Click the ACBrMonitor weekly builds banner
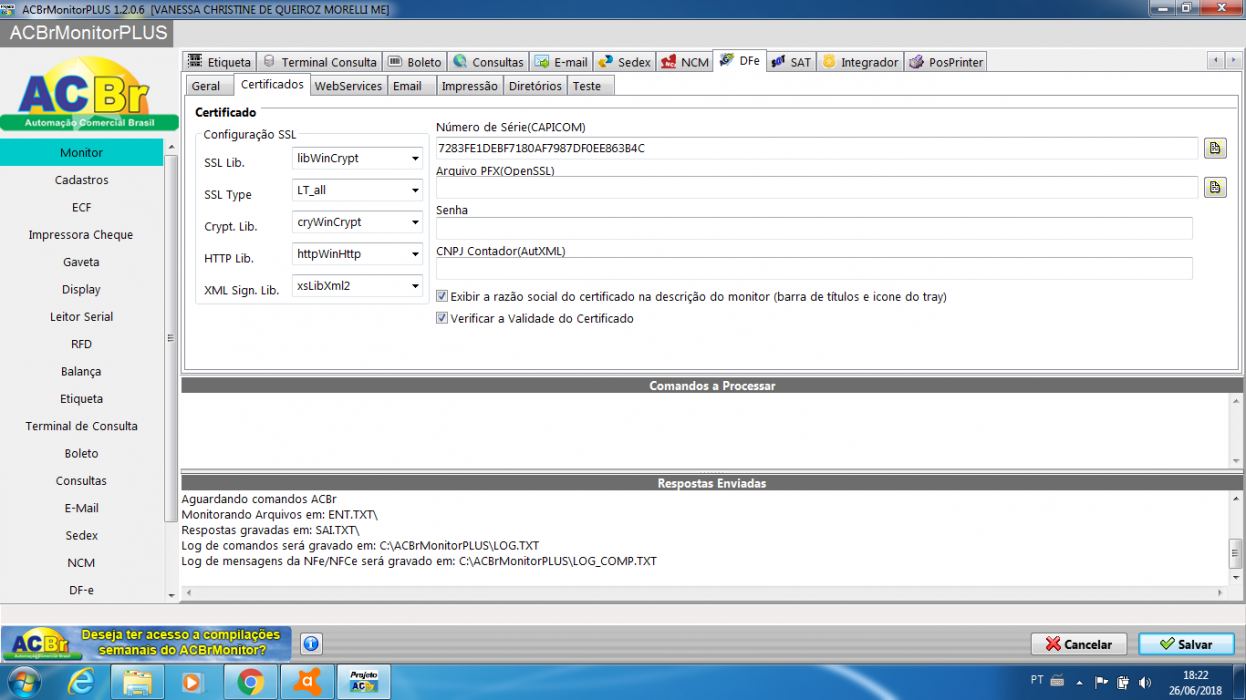 (x=146, y=643)
